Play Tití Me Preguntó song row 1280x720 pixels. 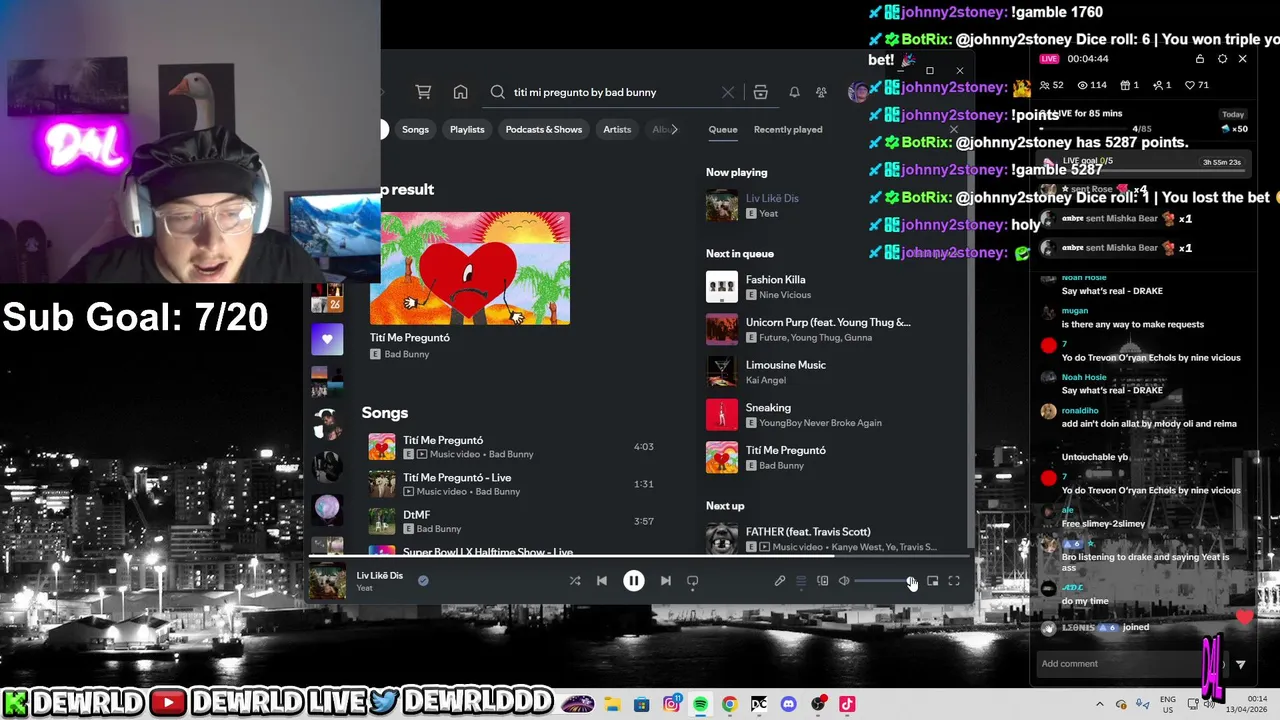click(510, 447)
